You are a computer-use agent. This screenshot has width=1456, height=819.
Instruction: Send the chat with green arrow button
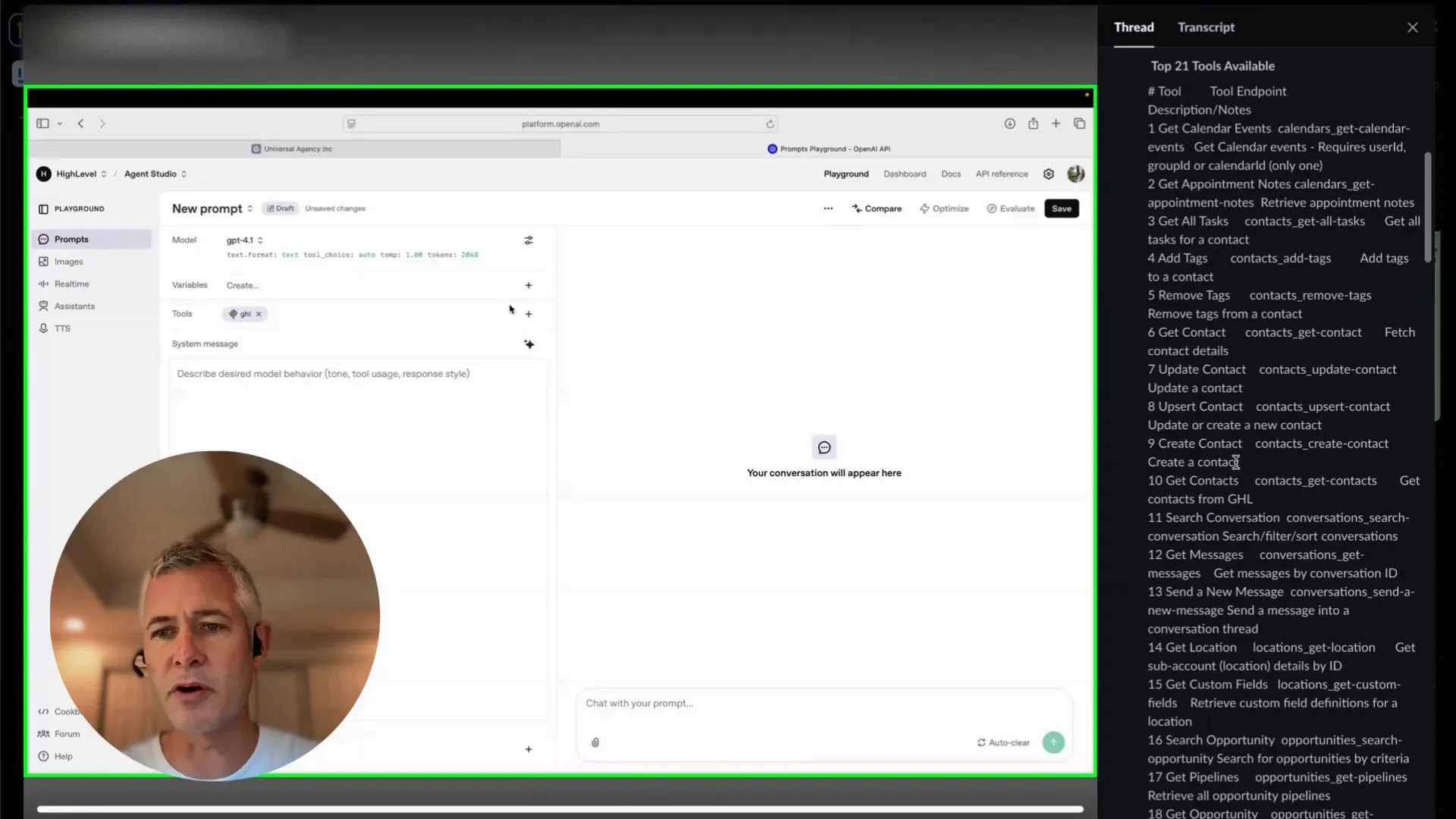click(x=1053, y=742)
